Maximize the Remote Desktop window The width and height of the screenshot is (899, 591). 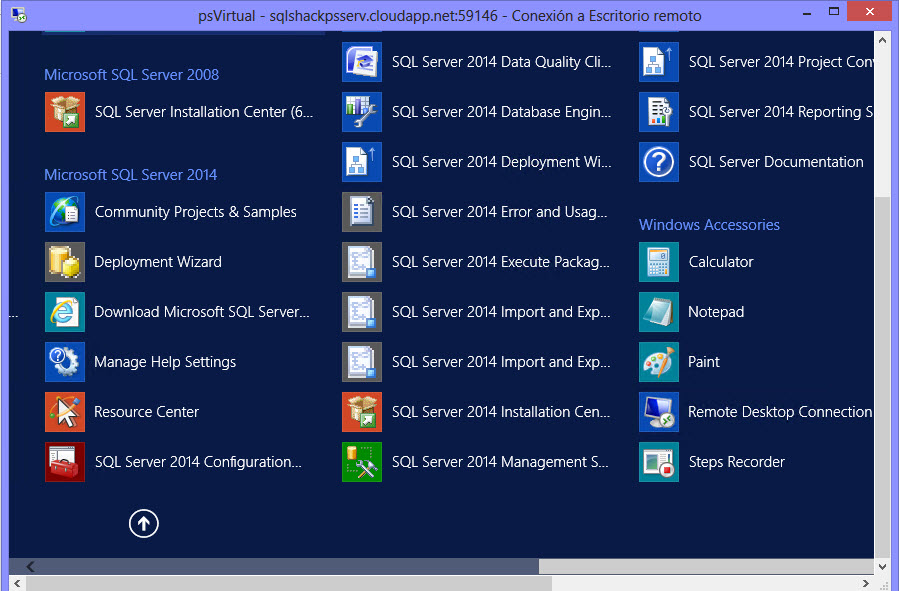point(834,12)
